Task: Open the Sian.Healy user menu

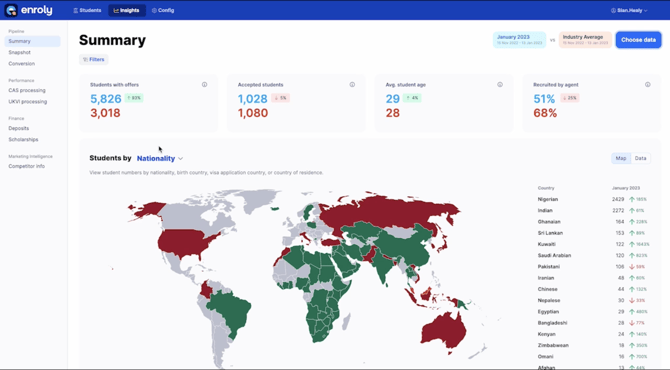Action: (x=629, y=10)
